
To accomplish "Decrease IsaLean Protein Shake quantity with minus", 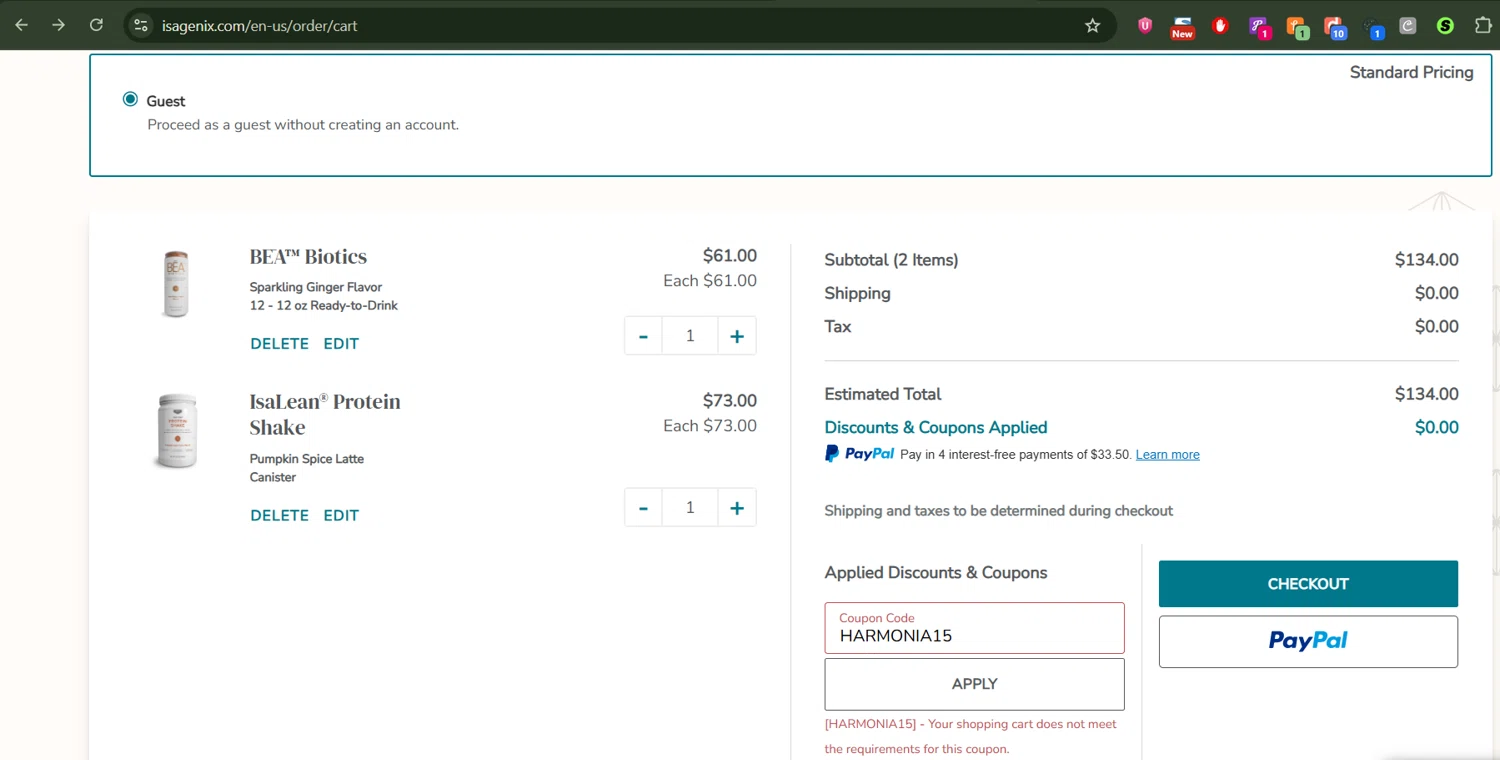I will [x=643, y=508].
